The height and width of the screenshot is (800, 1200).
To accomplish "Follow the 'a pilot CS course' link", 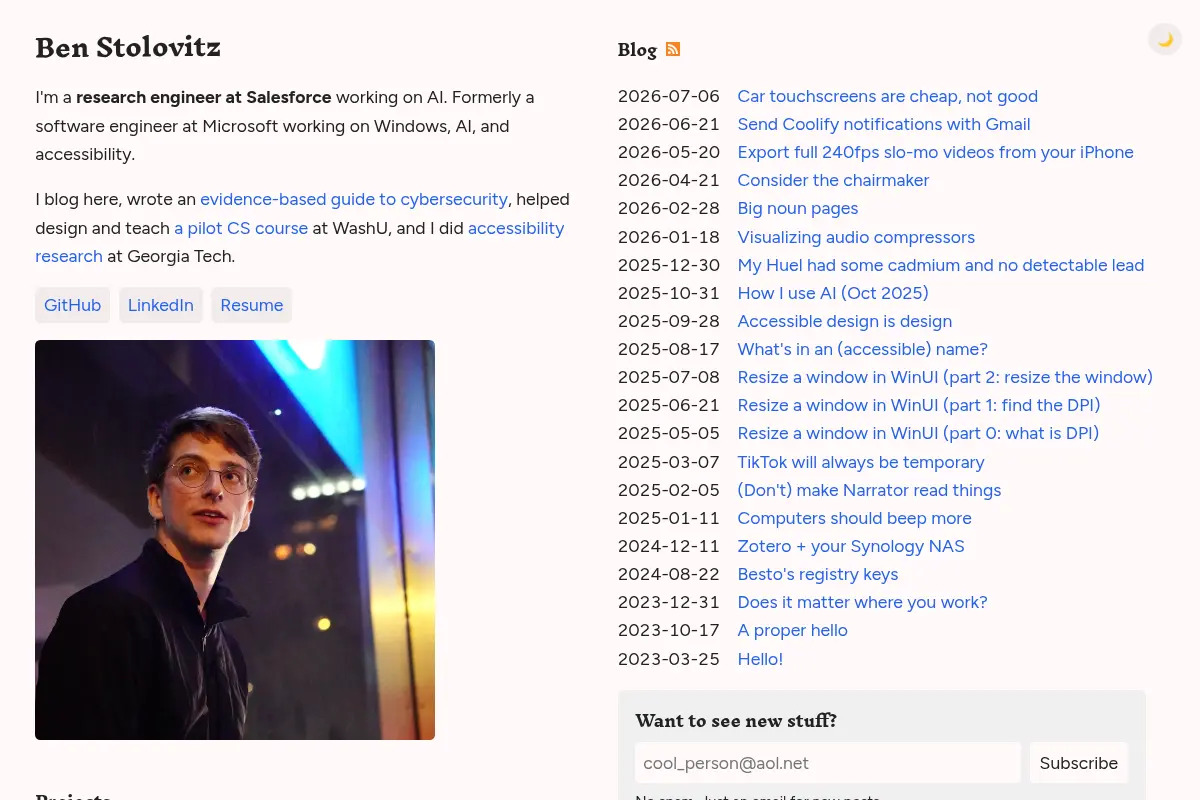I will pyautogui.click(x=241, y=228).
